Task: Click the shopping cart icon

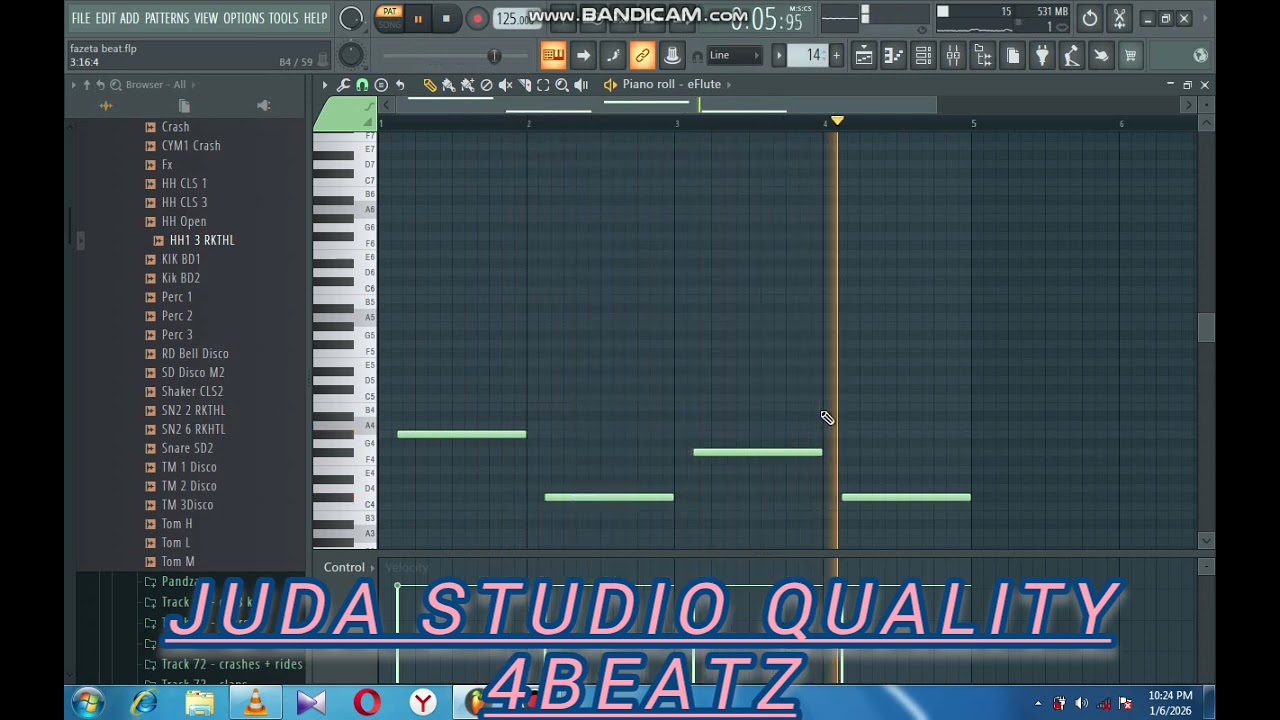Action: [x=1130, y=56]
